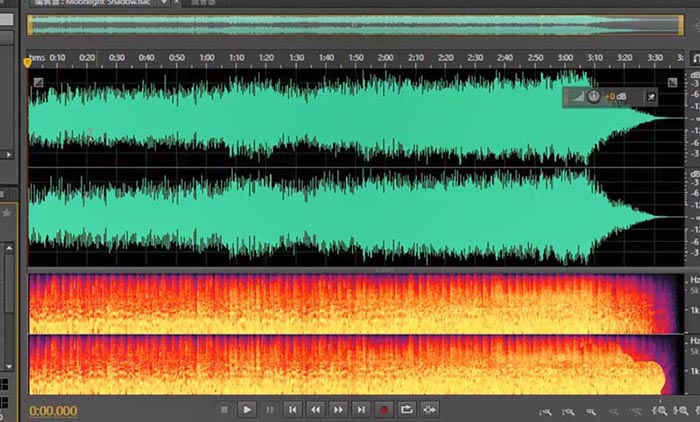Viewport: 700px width, 422px height.
Task: Click the timecode display 0:00.000
Action: tap(53, 410)
